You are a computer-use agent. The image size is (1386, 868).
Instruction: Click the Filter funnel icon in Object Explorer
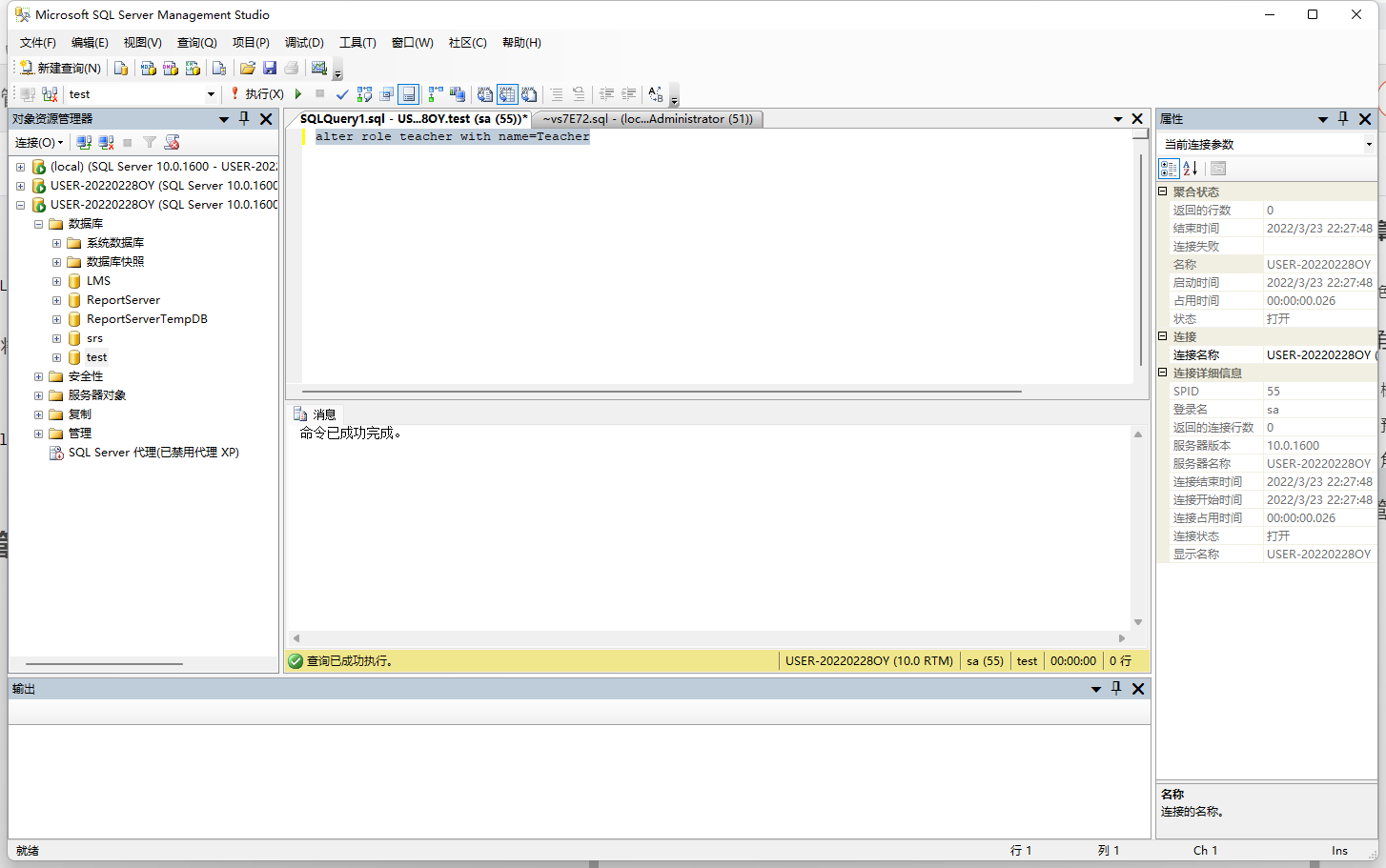[150, 142]
